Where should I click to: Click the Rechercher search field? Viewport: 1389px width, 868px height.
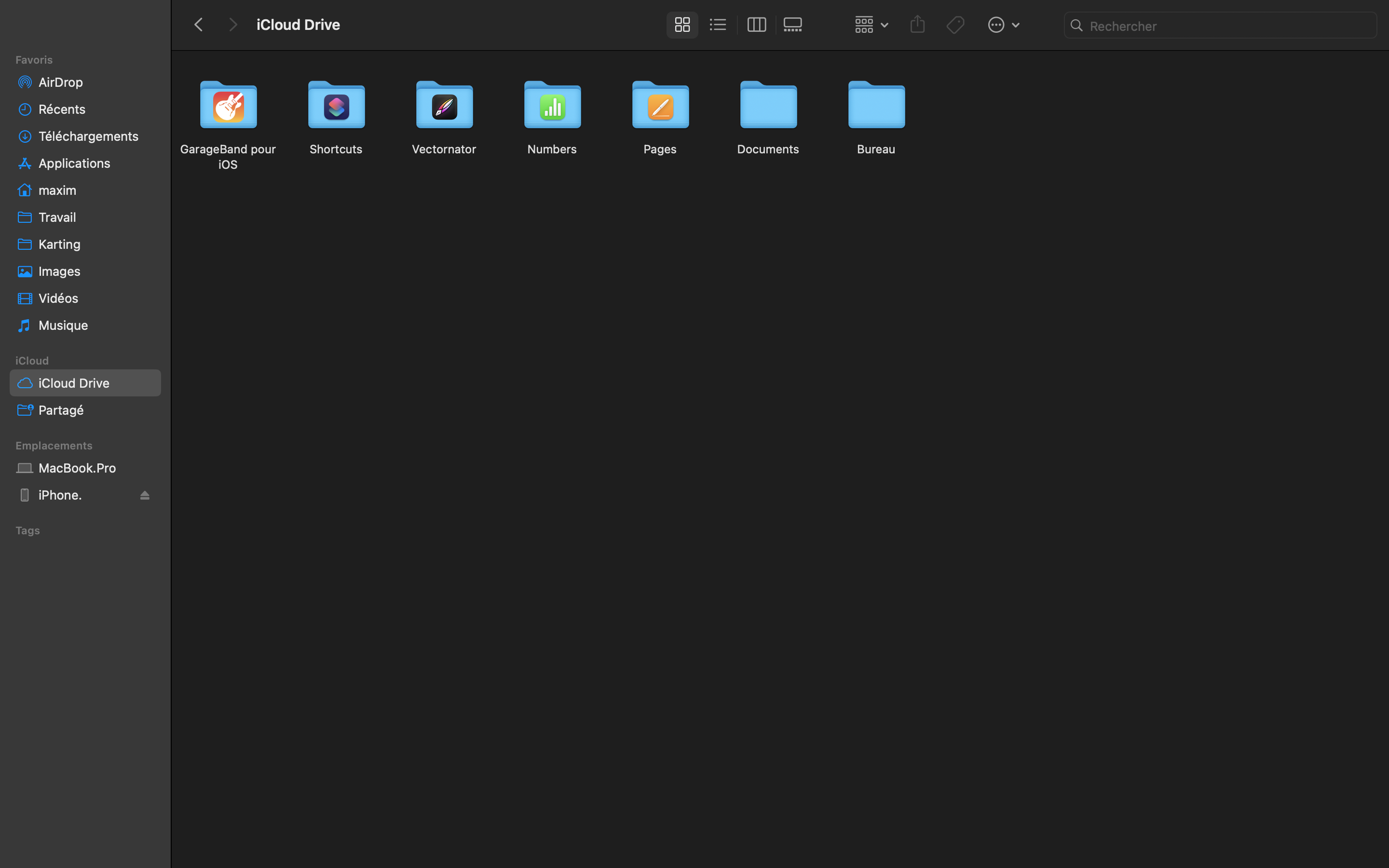pos(1228,26)
